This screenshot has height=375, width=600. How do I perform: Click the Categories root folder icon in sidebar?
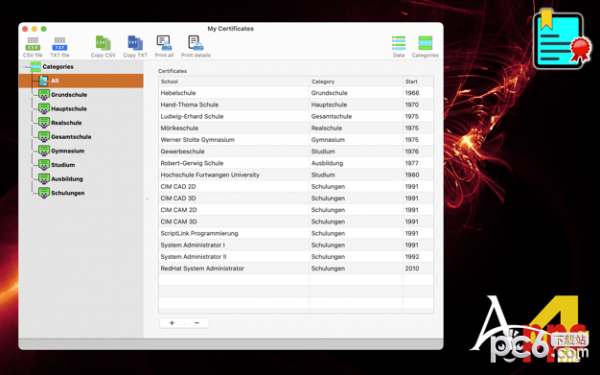click(x=36, y=67)
